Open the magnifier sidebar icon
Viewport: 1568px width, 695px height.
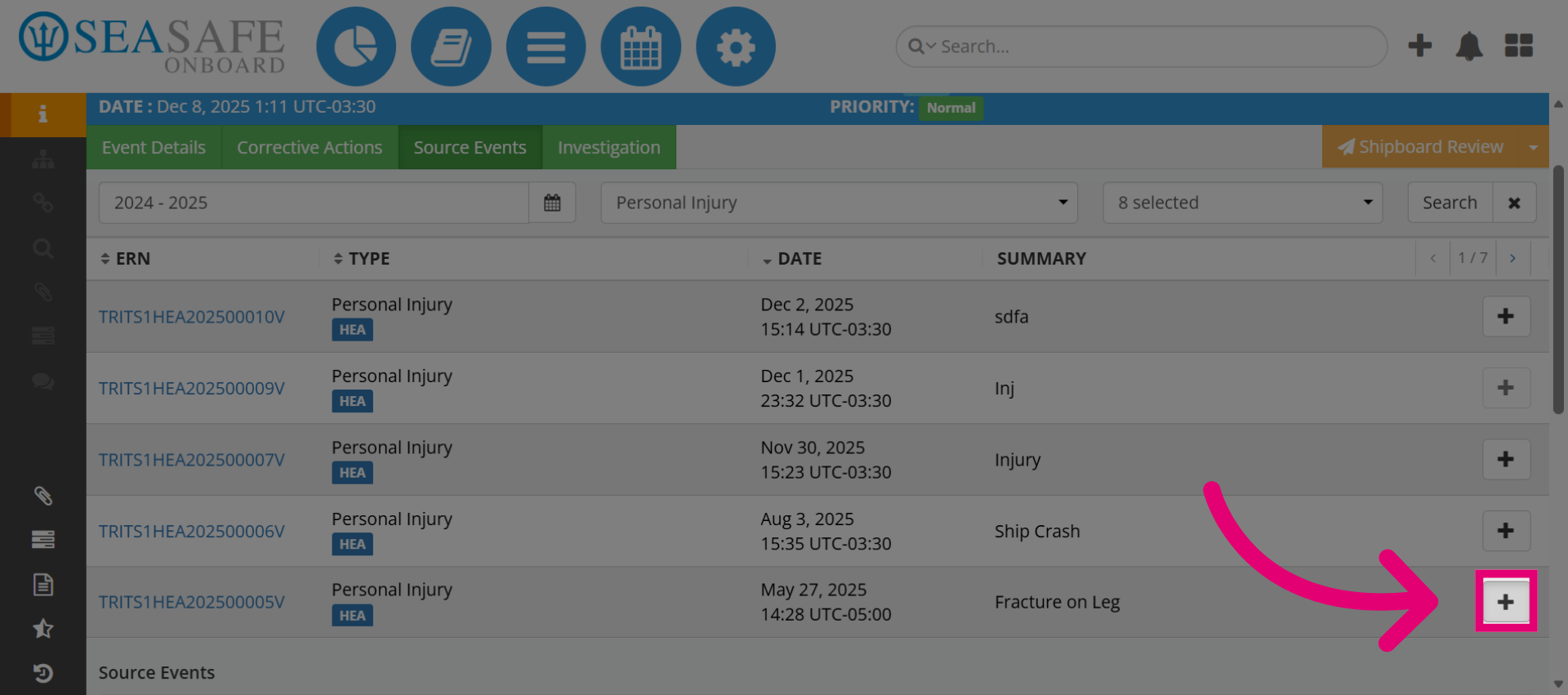pos(43,248)
